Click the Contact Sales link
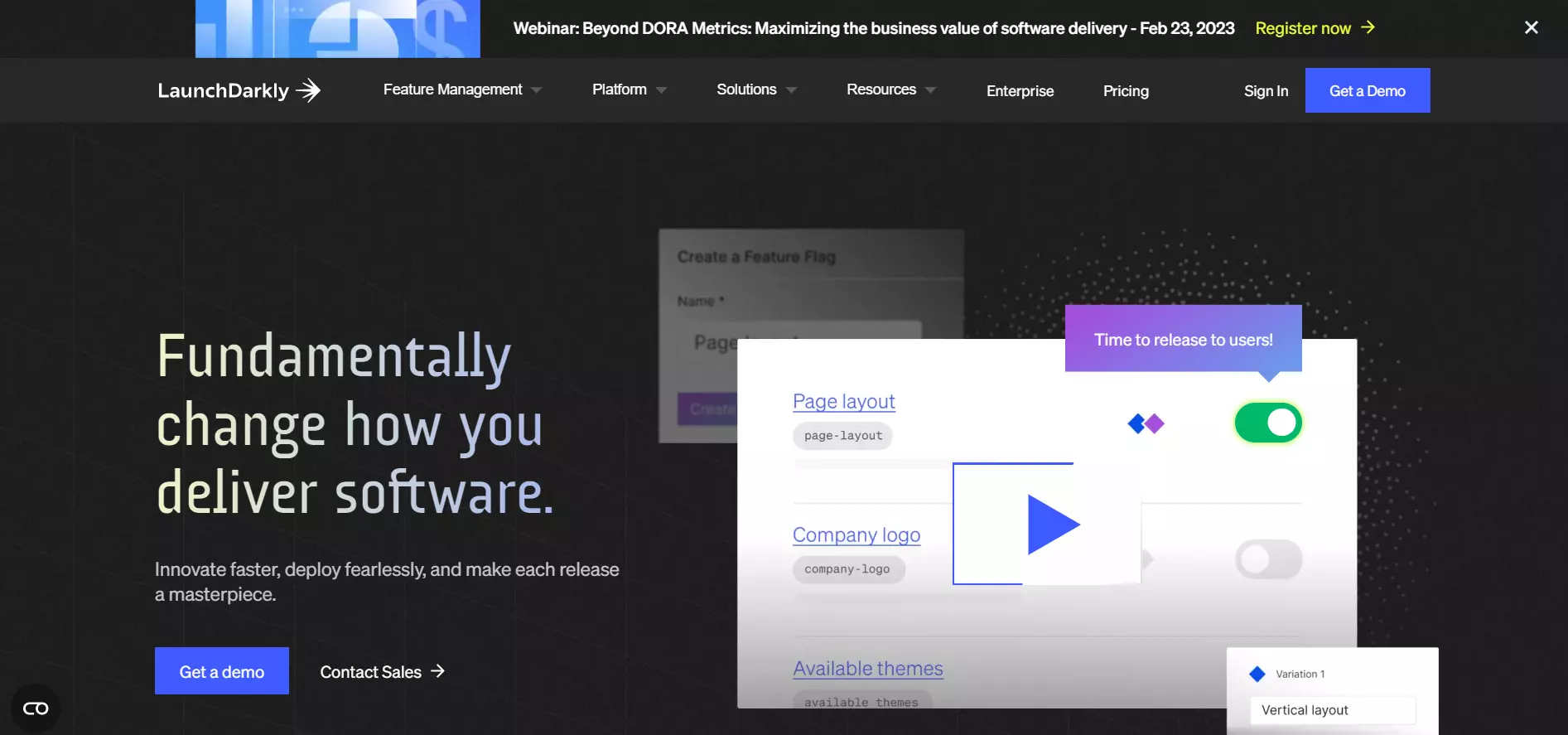The image size is (1568, 735). (x=371, y=672)
